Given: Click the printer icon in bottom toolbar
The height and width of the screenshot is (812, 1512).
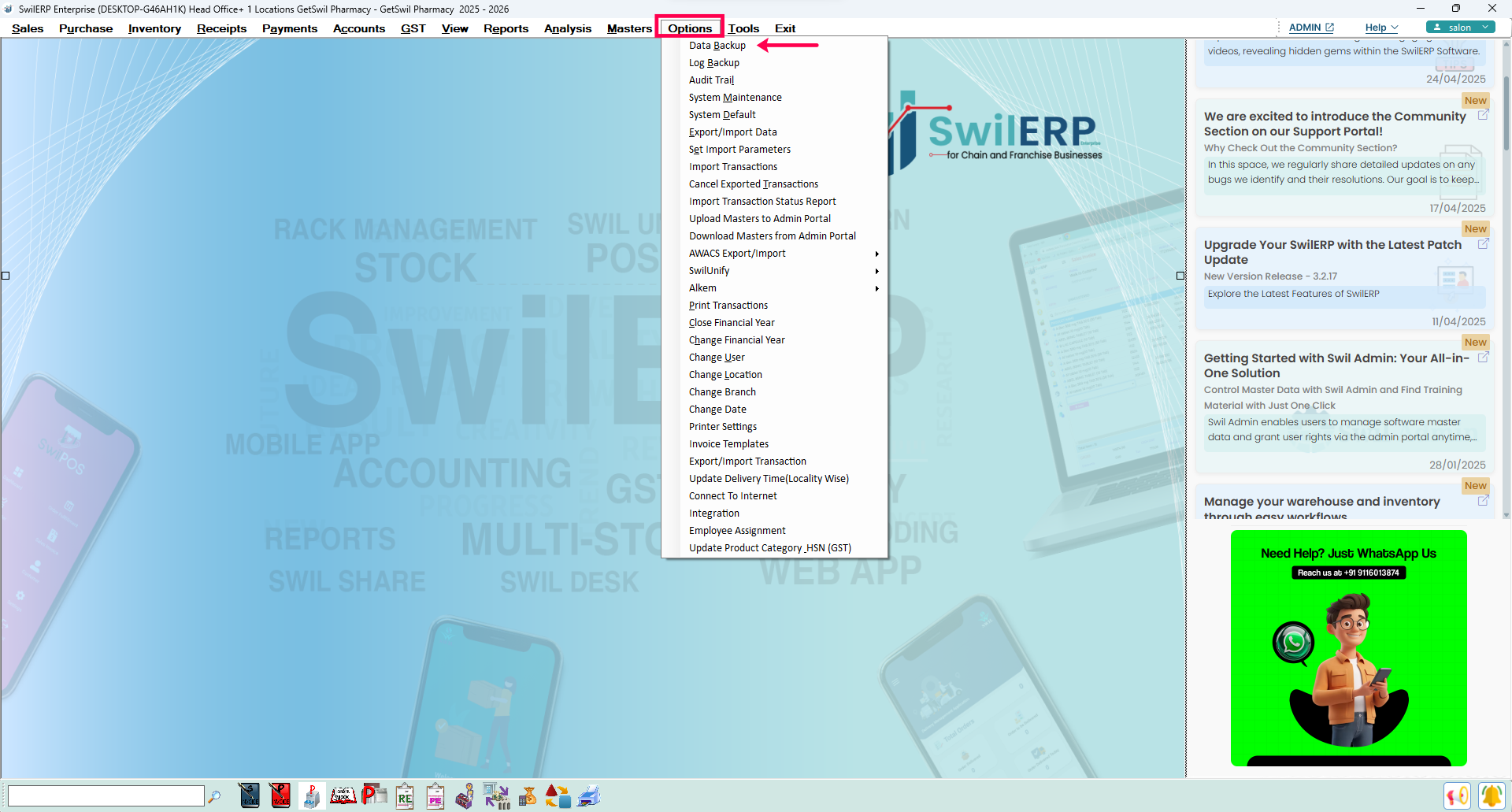Looking at the screenshot, I should [589, 795].
